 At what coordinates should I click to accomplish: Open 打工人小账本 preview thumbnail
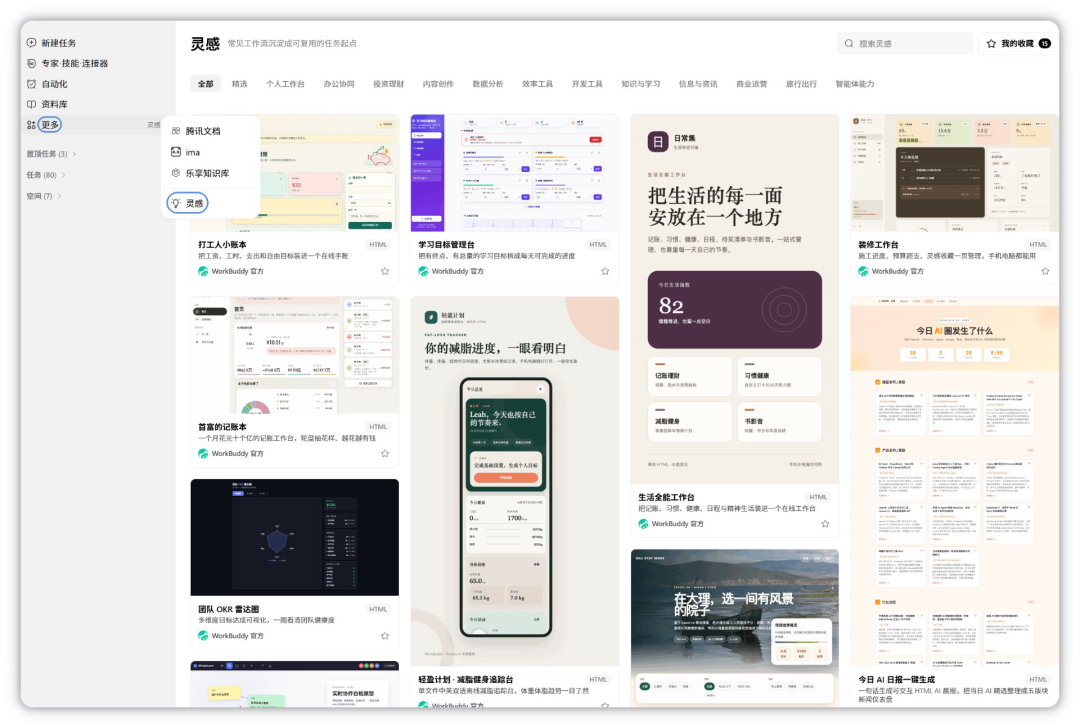pyautogui.click(x=295, y=174)
